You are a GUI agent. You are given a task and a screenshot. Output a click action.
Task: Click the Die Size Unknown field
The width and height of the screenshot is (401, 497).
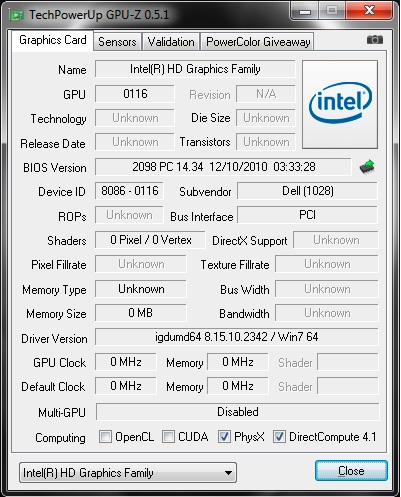[266, 118]
